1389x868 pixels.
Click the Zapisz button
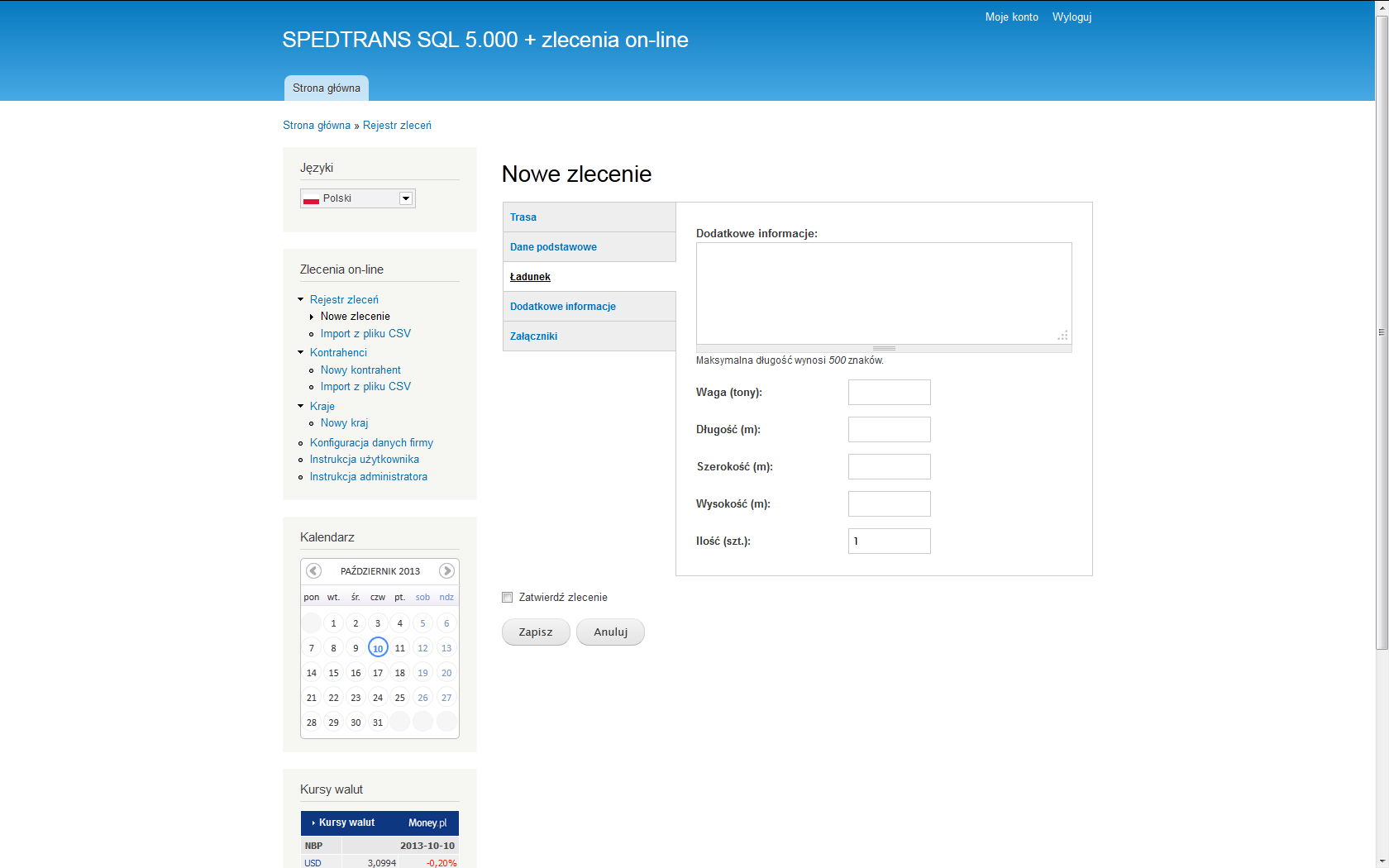536,632
